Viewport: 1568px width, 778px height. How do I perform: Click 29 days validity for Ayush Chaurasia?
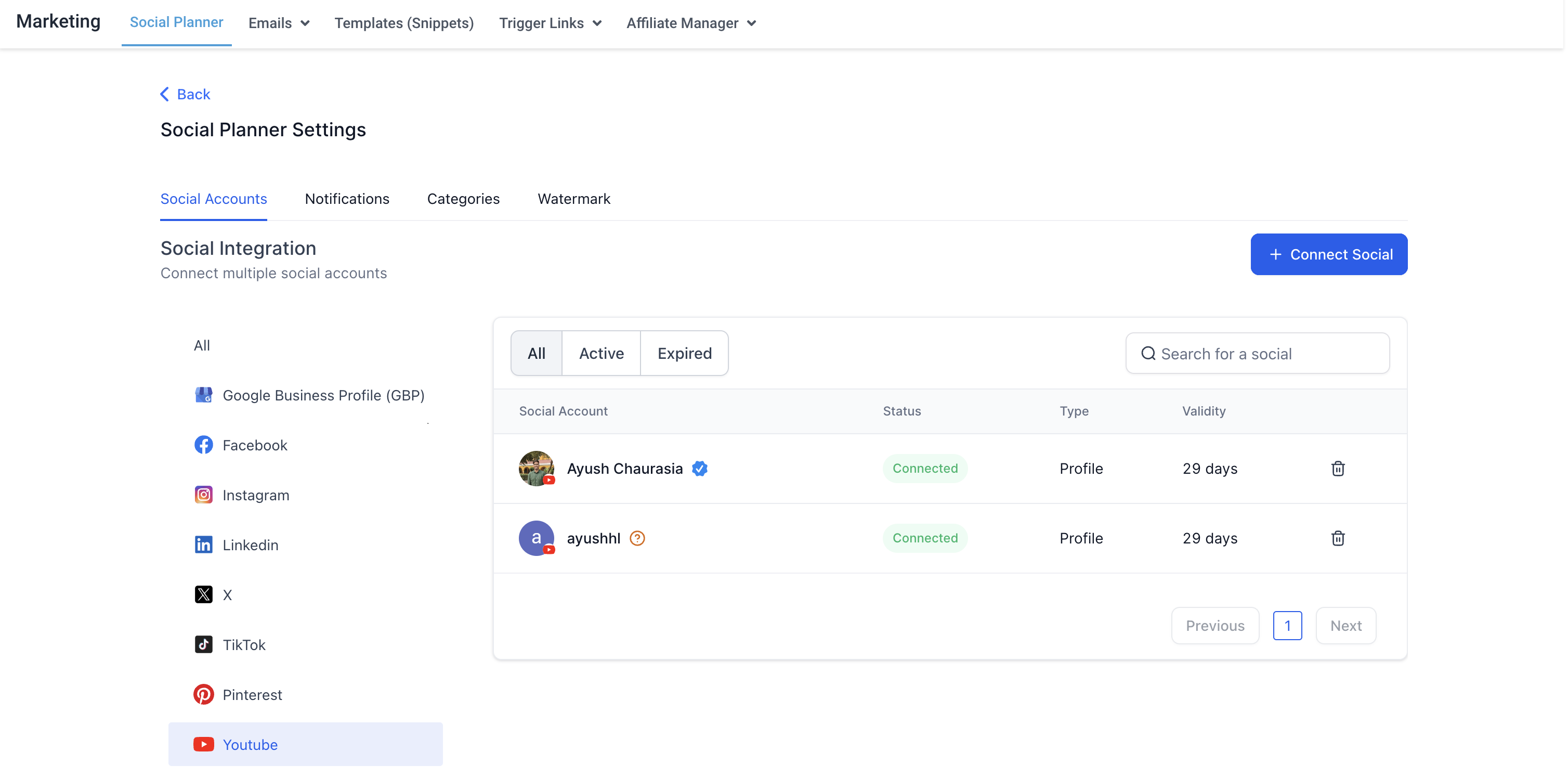point(1209,469)
